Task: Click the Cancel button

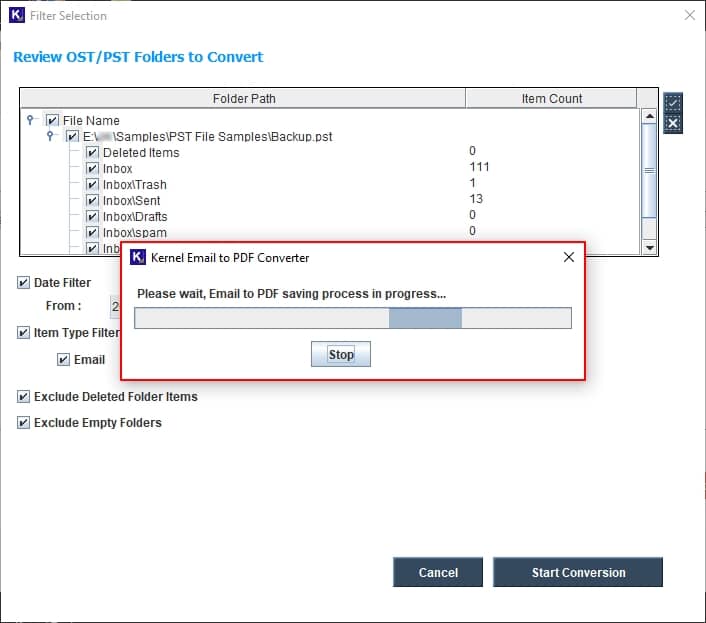Action: pyautogui.click(x=438, y=572)
